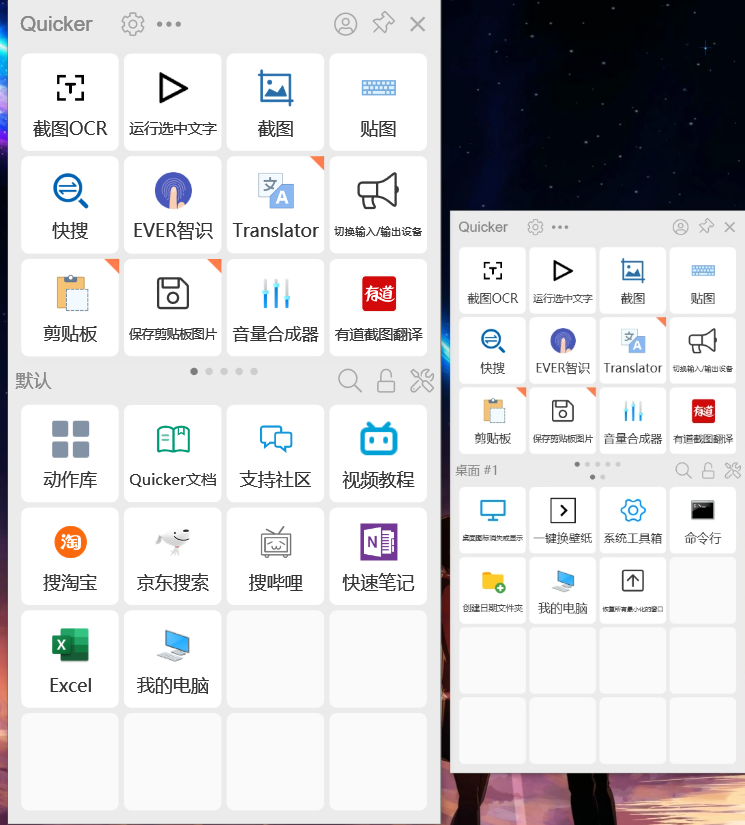Open 快搜 in the large Quicker panel
Image resolution: width=745 pixels, height=825 pixels.
point(70,205)
